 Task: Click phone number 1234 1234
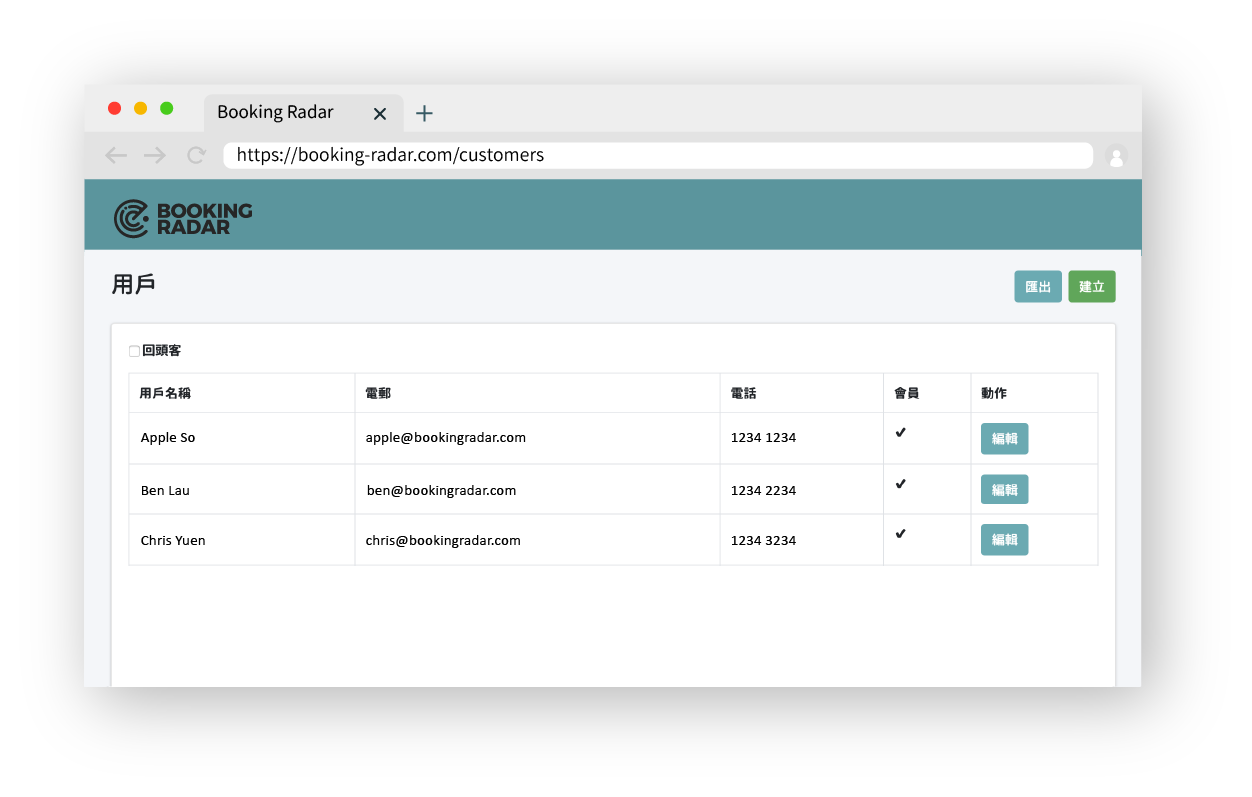[x=764, y=438]
